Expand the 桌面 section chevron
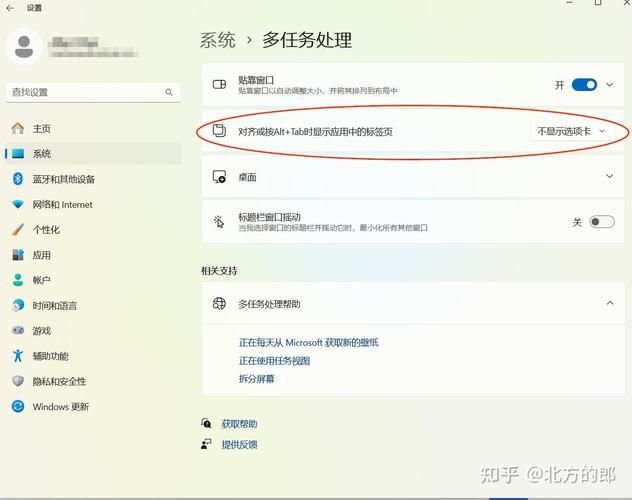Viewport: 632px width, 500px height. pos(609,176)
